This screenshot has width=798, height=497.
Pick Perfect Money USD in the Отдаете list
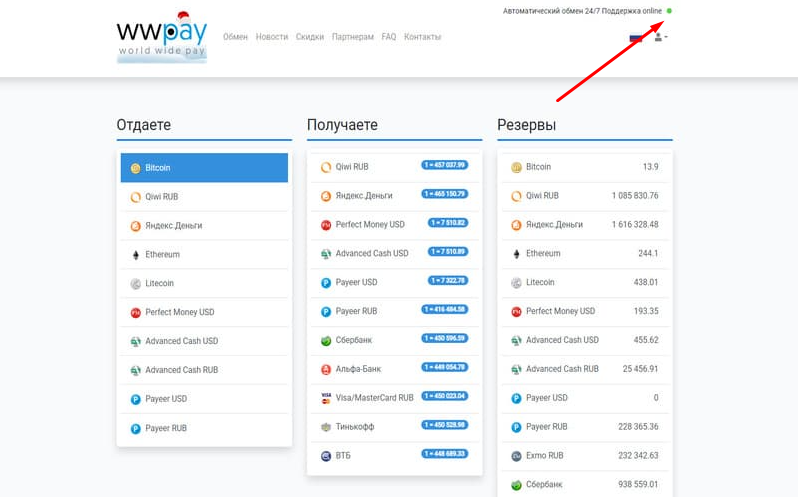[x=204, y=312]
